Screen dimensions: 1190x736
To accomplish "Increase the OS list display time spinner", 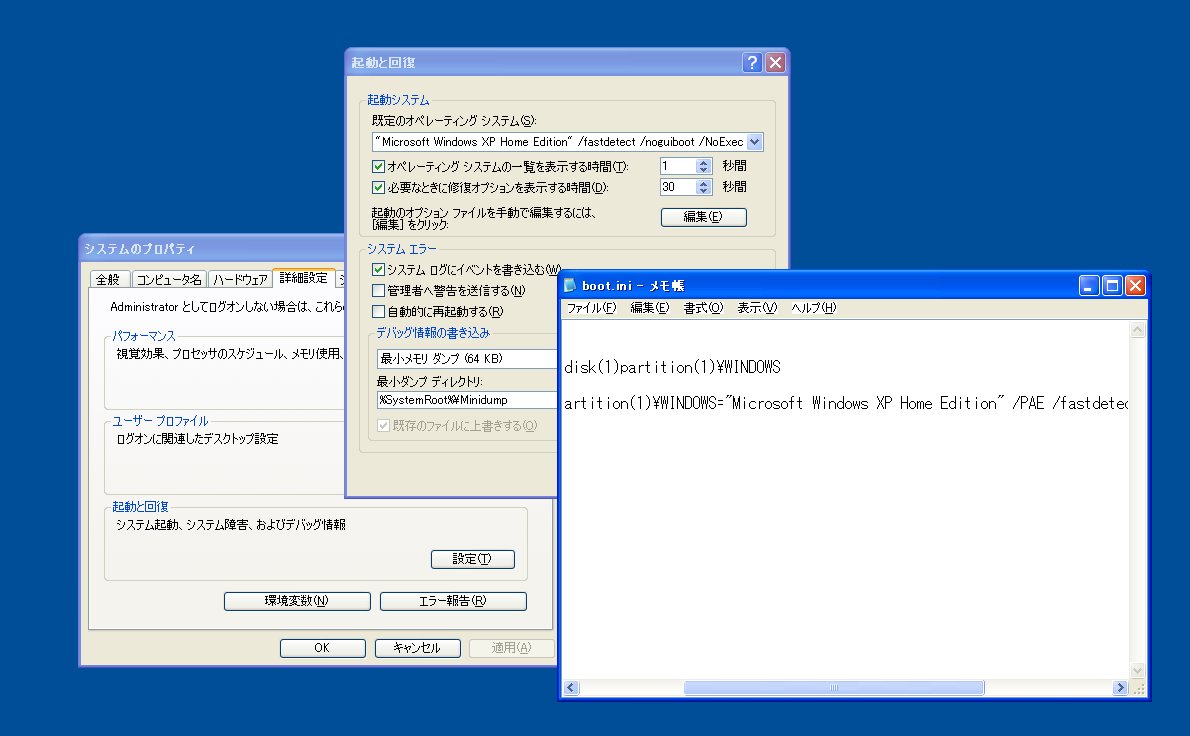I will click(x=704, y=162).
